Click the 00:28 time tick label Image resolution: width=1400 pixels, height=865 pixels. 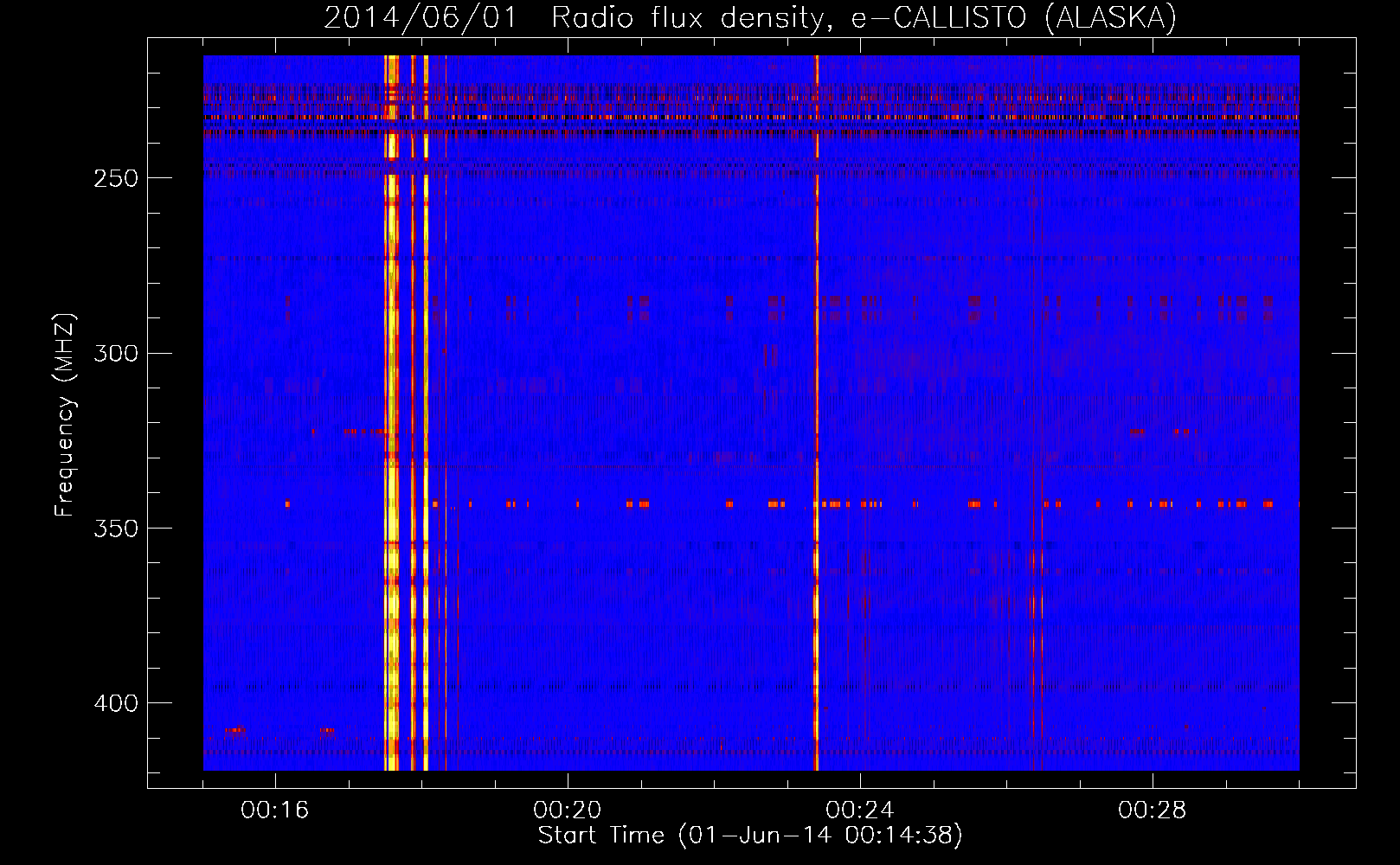tap(1153, 811)
